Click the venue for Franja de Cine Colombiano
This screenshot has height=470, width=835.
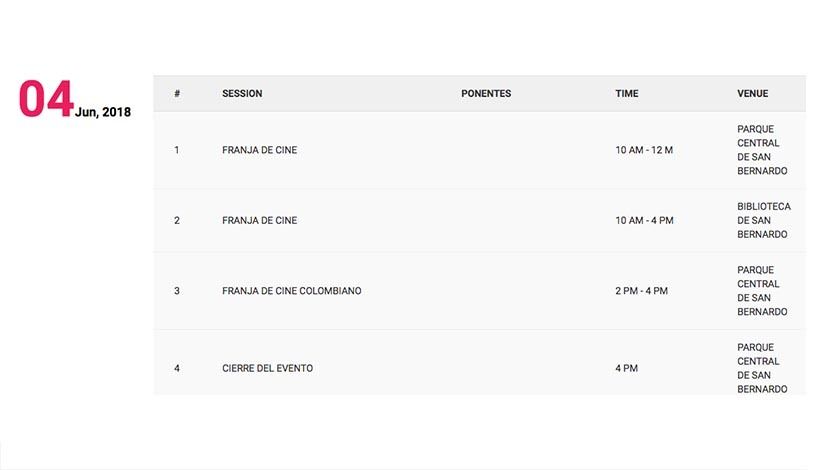[762, 291]
